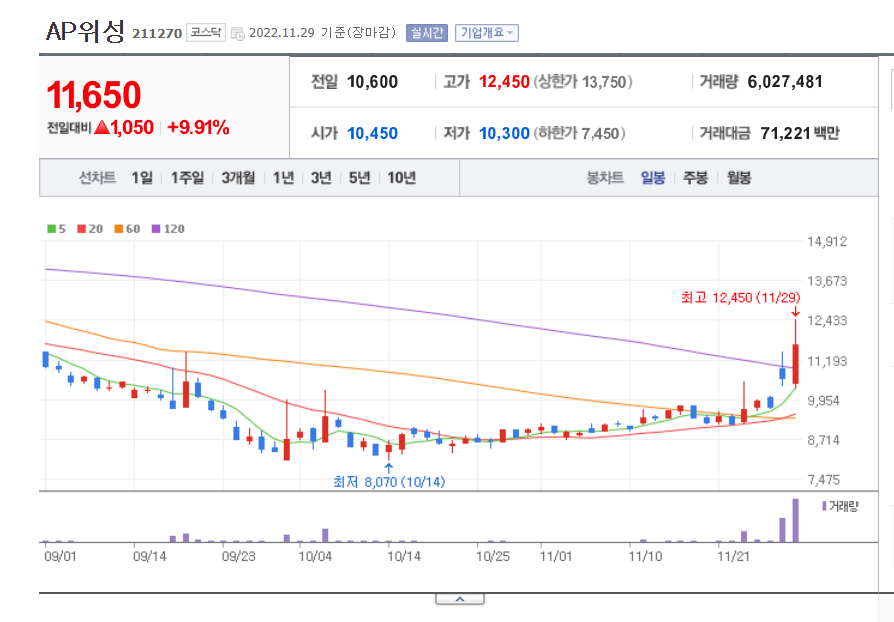Open the 기업개요 dropdown
Viewport: 894px width, 622px height.
click(487, 33)
